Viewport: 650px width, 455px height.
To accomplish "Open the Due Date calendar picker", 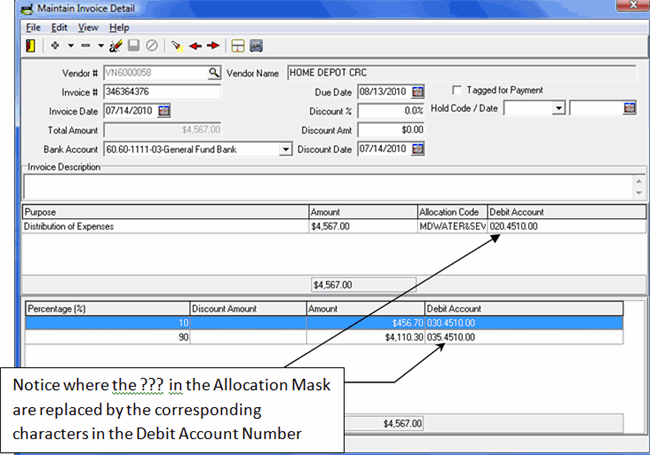I will pos(418,91).
